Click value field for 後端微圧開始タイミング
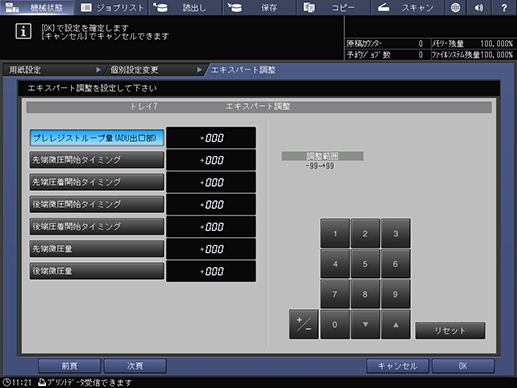The width and height of the screenshot is (517, 388). pyautogui.click(x=211, y=204)
